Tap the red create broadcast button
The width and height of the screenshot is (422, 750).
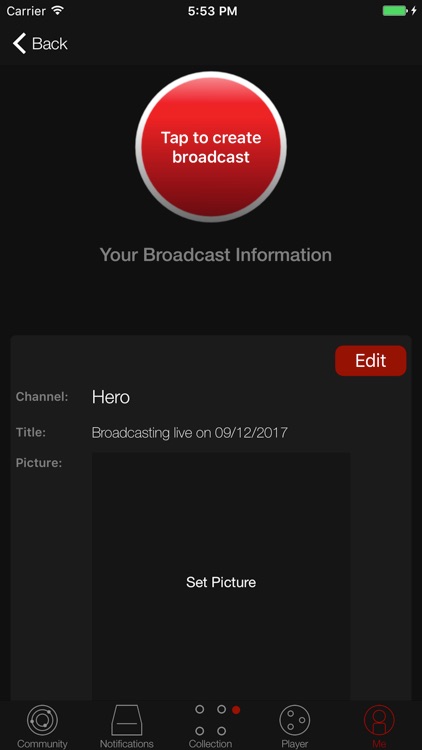pos(211,147)
